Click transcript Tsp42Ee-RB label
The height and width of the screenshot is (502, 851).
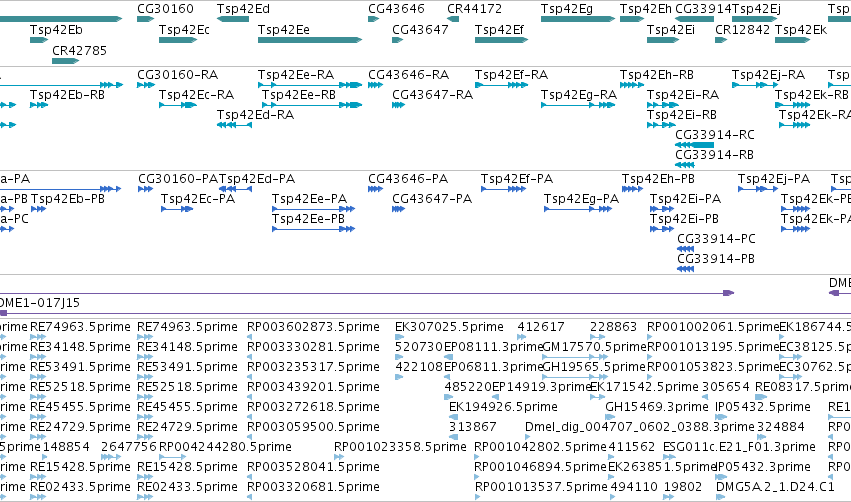pos(299,94)
